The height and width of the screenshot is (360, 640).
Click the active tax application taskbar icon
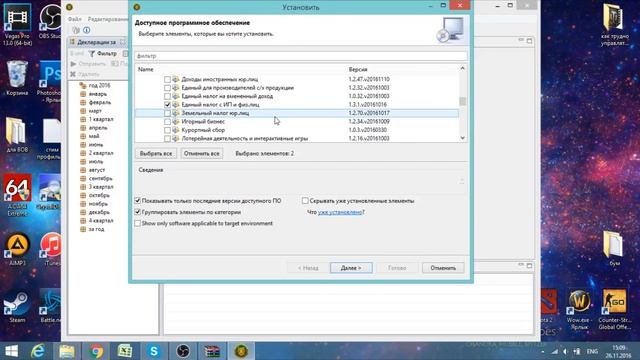(241, 351)
